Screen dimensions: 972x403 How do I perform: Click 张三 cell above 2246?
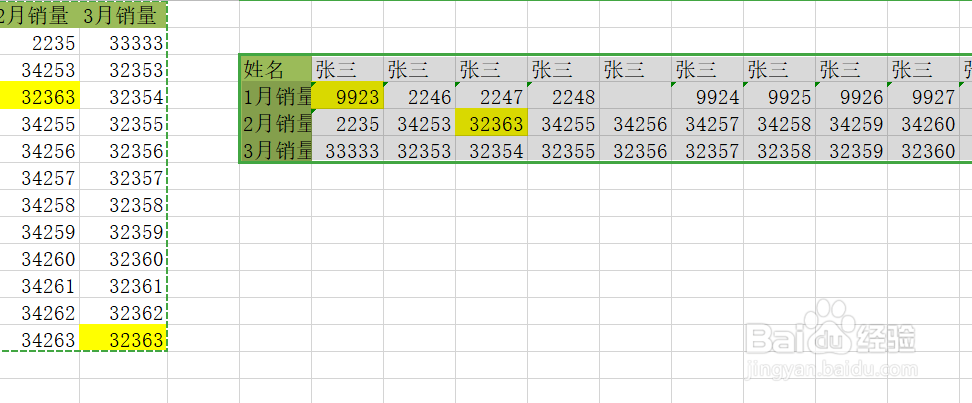(x=419, y=69)
